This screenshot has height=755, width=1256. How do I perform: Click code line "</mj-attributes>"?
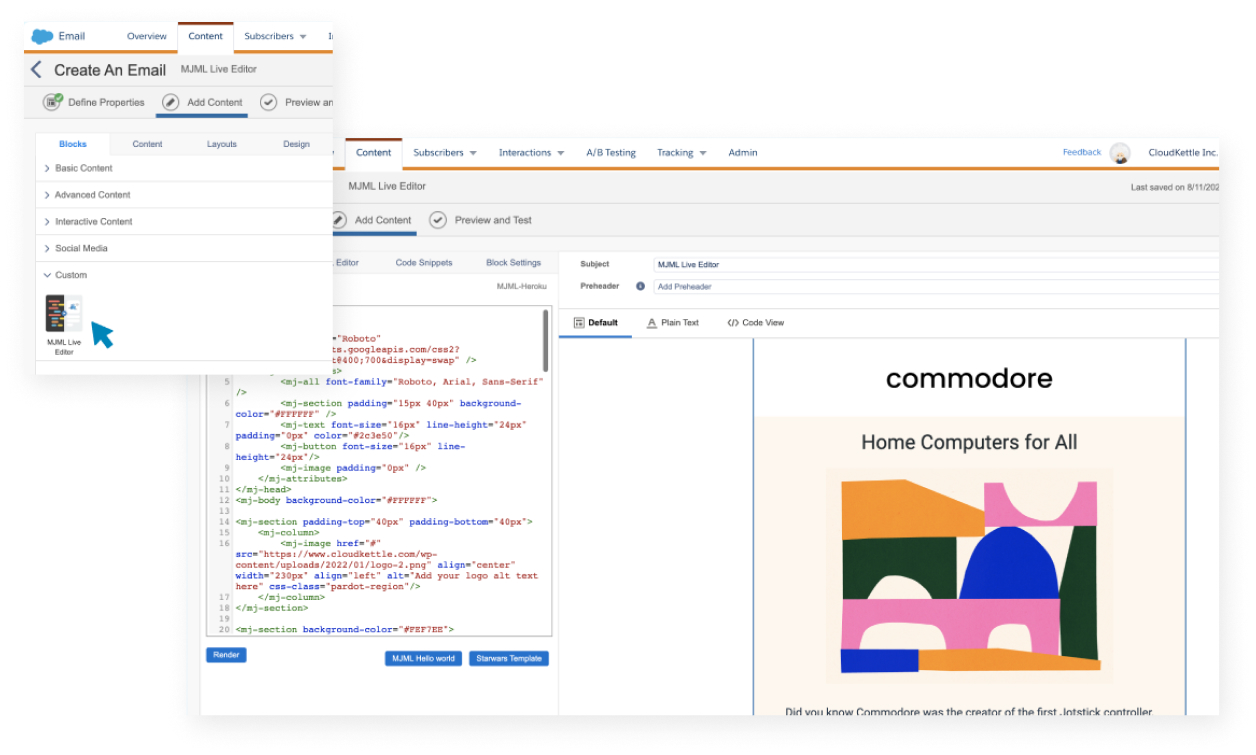(x=301, y=478)
